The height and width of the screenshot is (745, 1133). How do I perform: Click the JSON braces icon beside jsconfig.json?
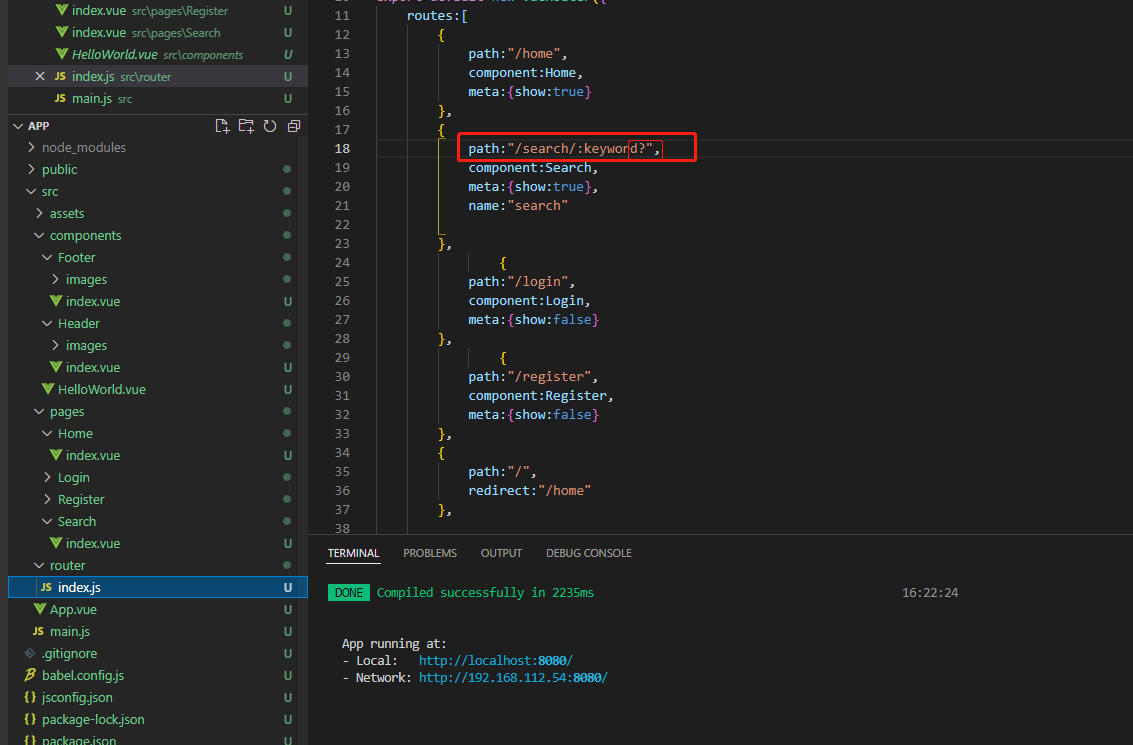31,698
